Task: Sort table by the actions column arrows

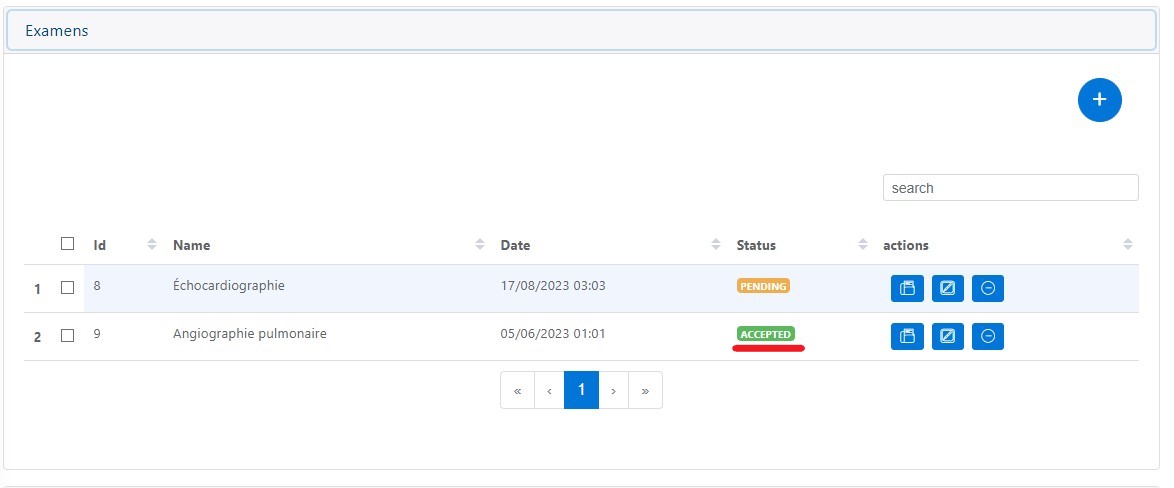Action: [1128, 244]
